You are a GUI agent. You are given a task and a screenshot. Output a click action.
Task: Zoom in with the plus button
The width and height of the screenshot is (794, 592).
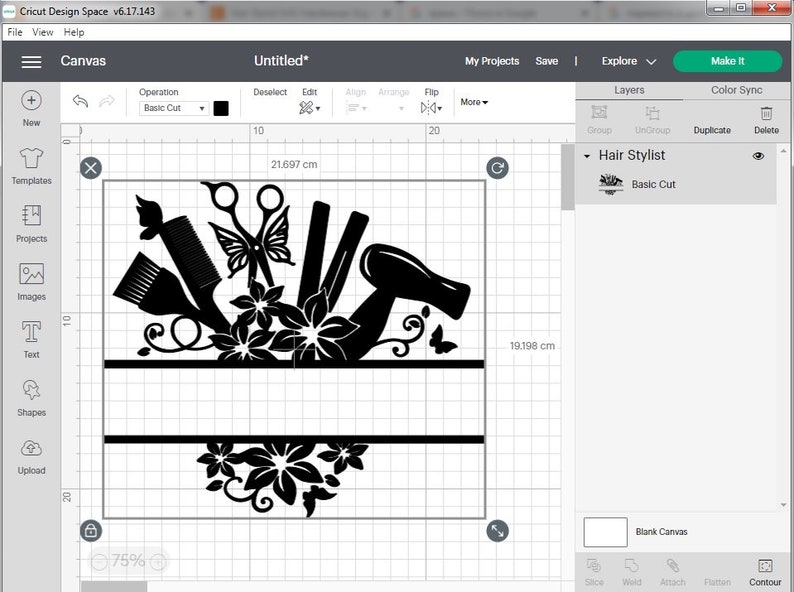click(x=158, y=561)
